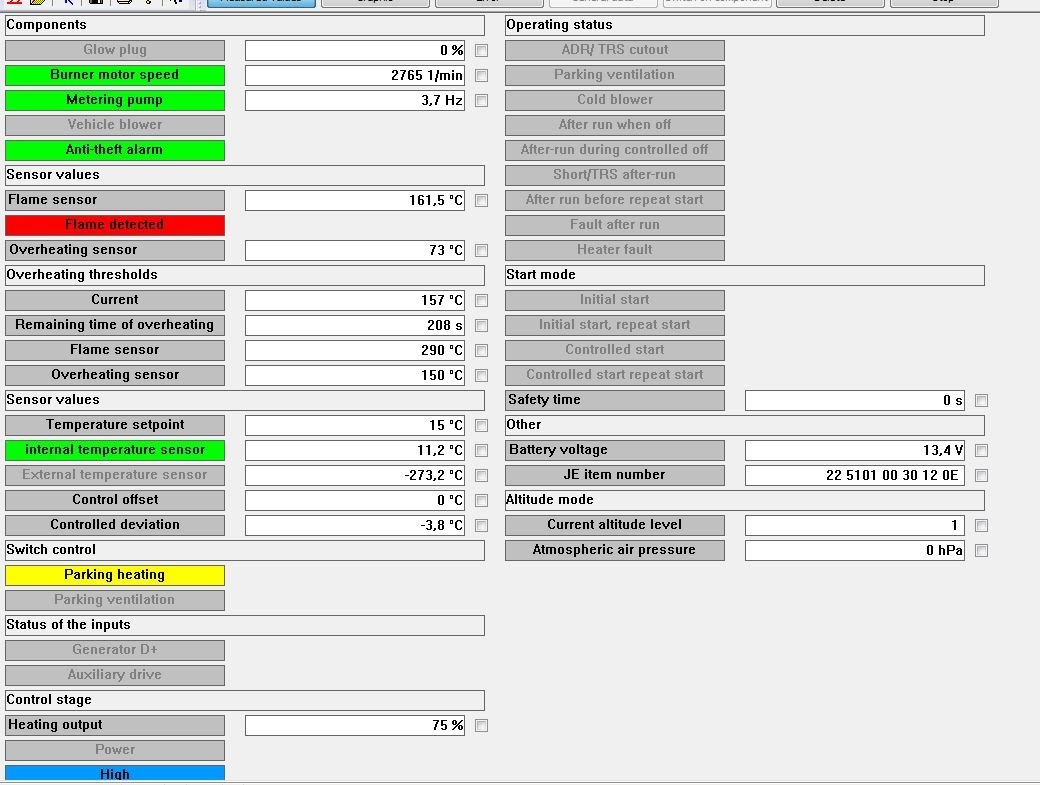Click the yellow Parking heating indicator
The image size is (1040, 785).
point(115,575)
